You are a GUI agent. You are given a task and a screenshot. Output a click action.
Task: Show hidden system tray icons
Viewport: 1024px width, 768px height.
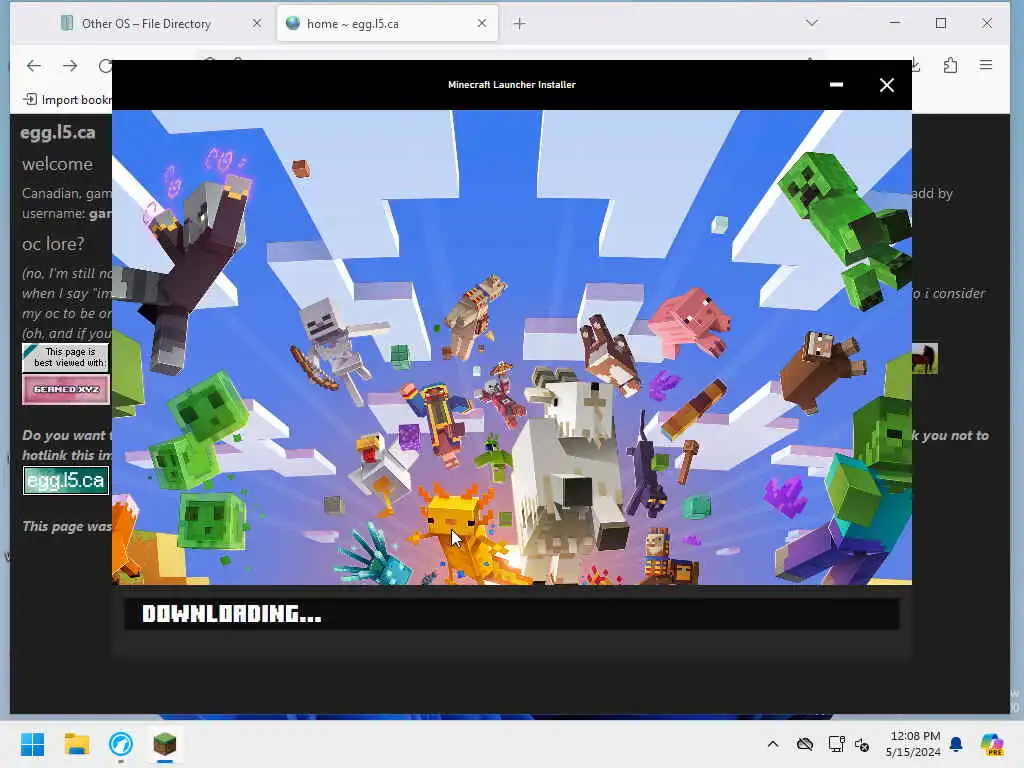point(773,744)
